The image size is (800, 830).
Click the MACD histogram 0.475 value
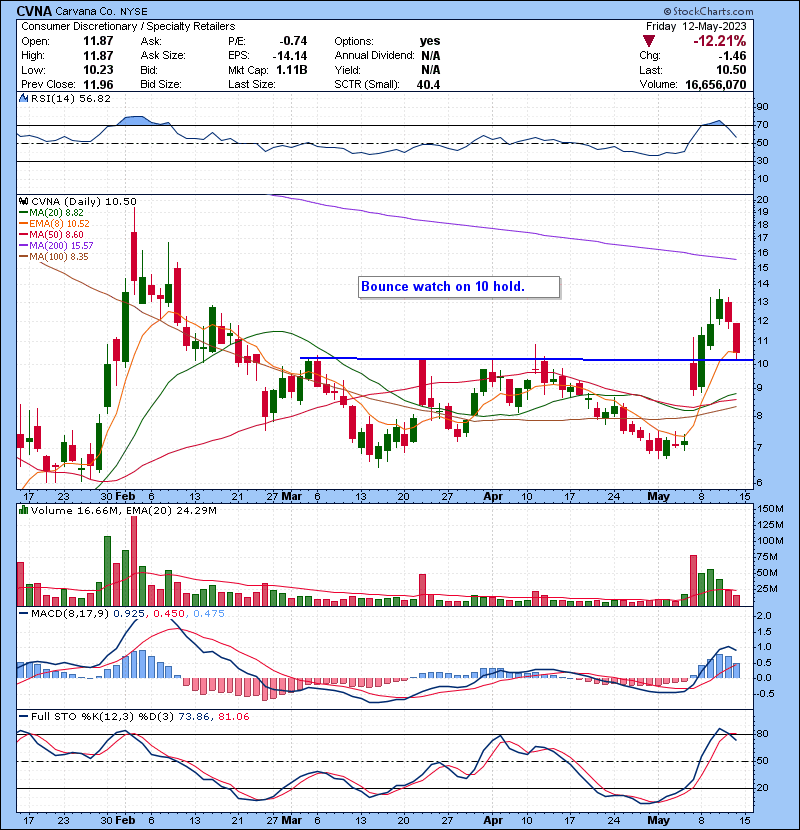[209, 614]
